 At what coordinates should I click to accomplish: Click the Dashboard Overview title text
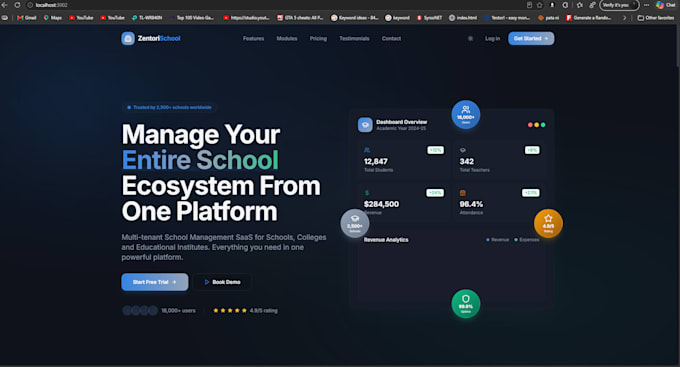tap(402, 122)
